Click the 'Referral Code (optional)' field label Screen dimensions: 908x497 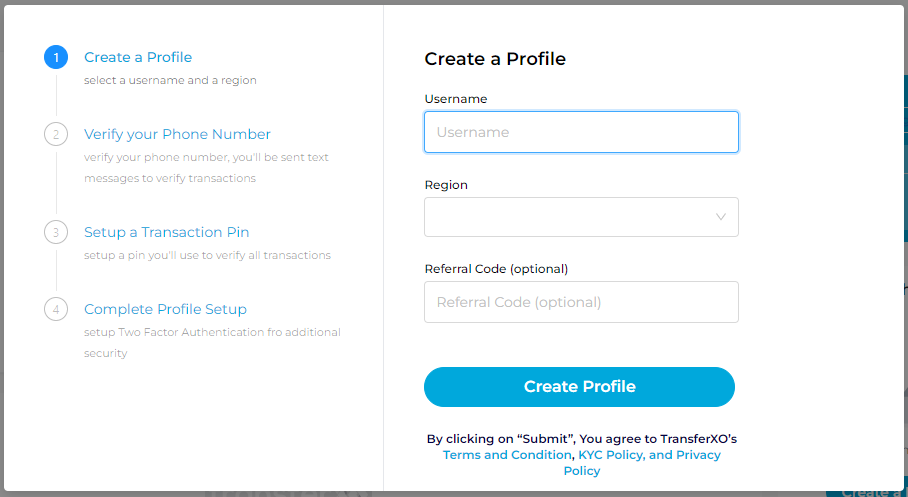point(496,269)
